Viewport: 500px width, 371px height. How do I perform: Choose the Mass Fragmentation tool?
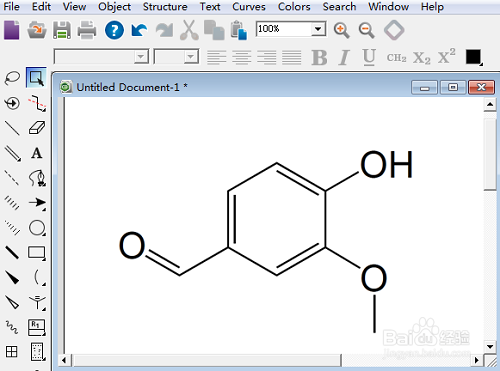[x=37, y=103]
